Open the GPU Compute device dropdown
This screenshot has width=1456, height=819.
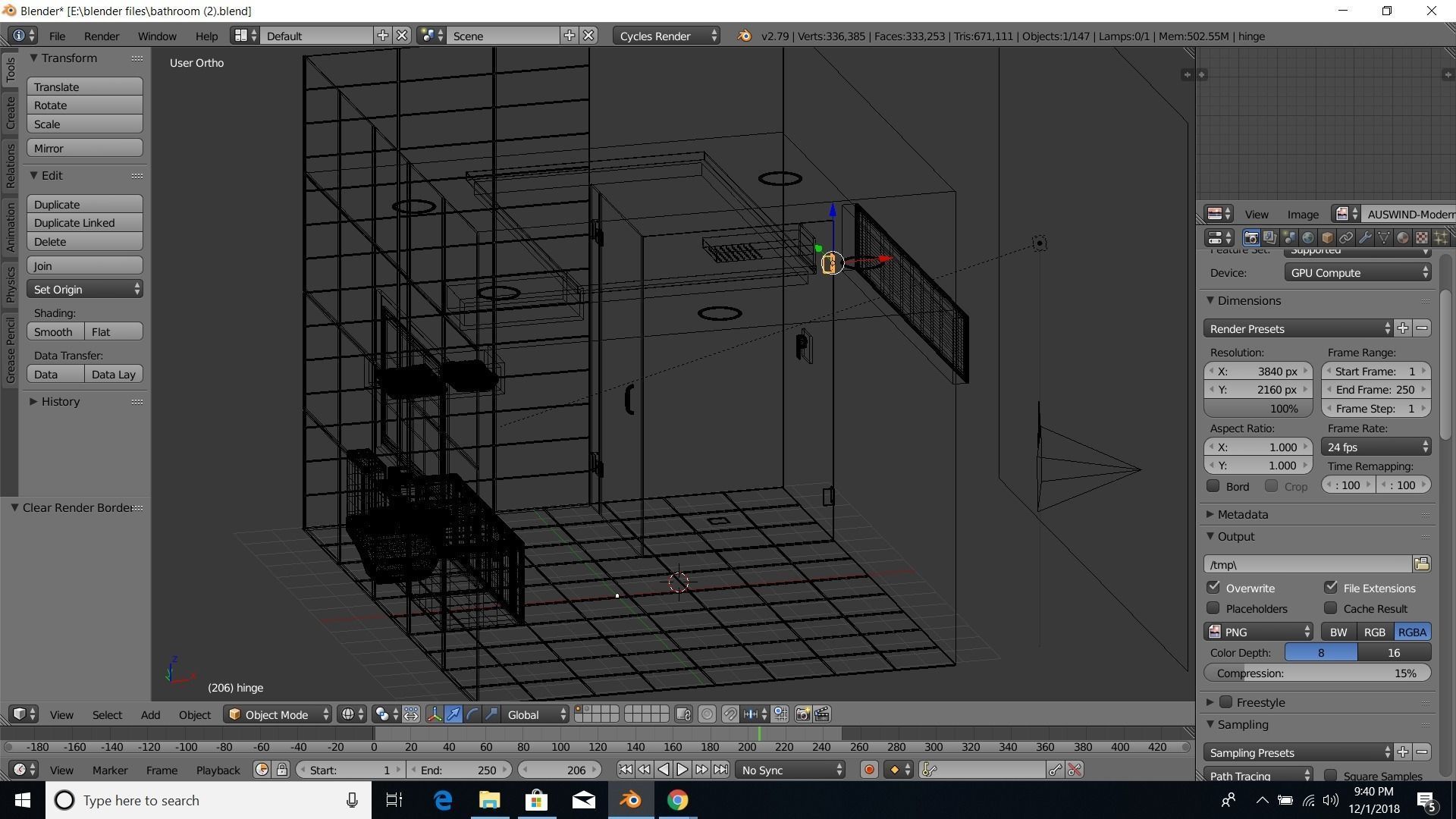point(1357,273)
